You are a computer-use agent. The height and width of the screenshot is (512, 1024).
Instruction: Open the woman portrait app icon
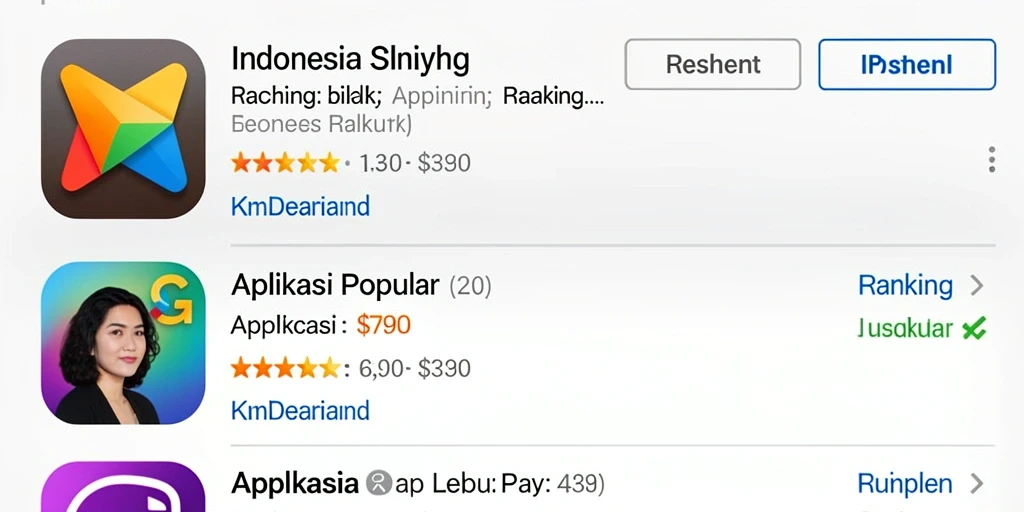[x=123, y=343]
